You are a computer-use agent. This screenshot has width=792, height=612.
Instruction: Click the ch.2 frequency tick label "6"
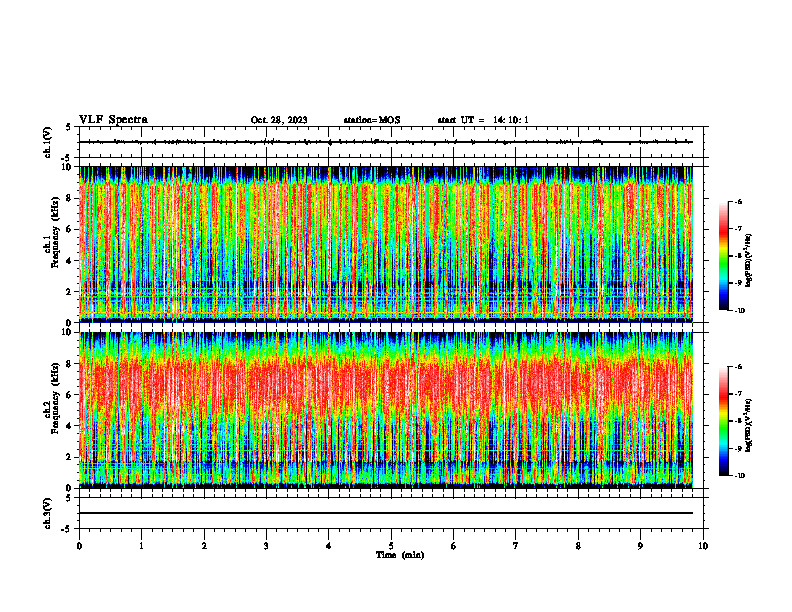coord(70,395)
